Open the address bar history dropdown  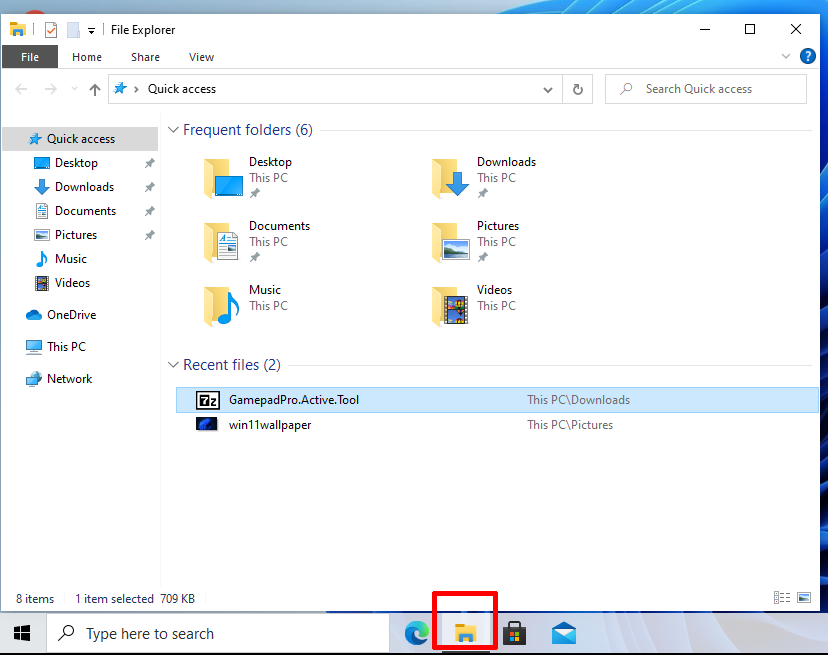548,90
